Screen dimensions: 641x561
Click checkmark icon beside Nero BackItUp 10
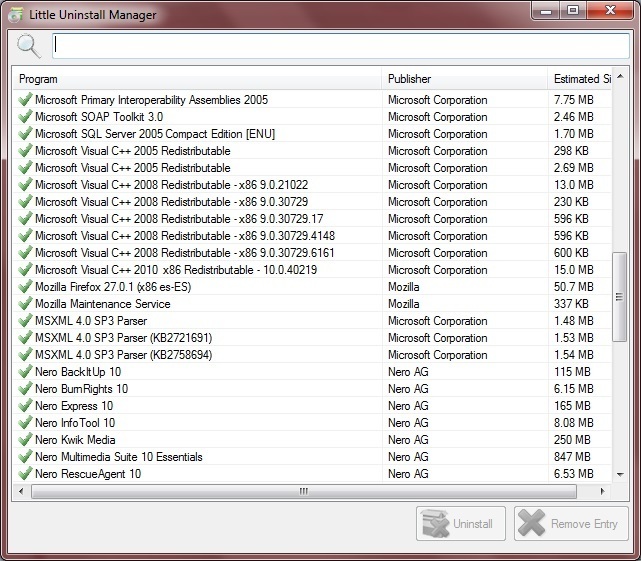(25, 372)
